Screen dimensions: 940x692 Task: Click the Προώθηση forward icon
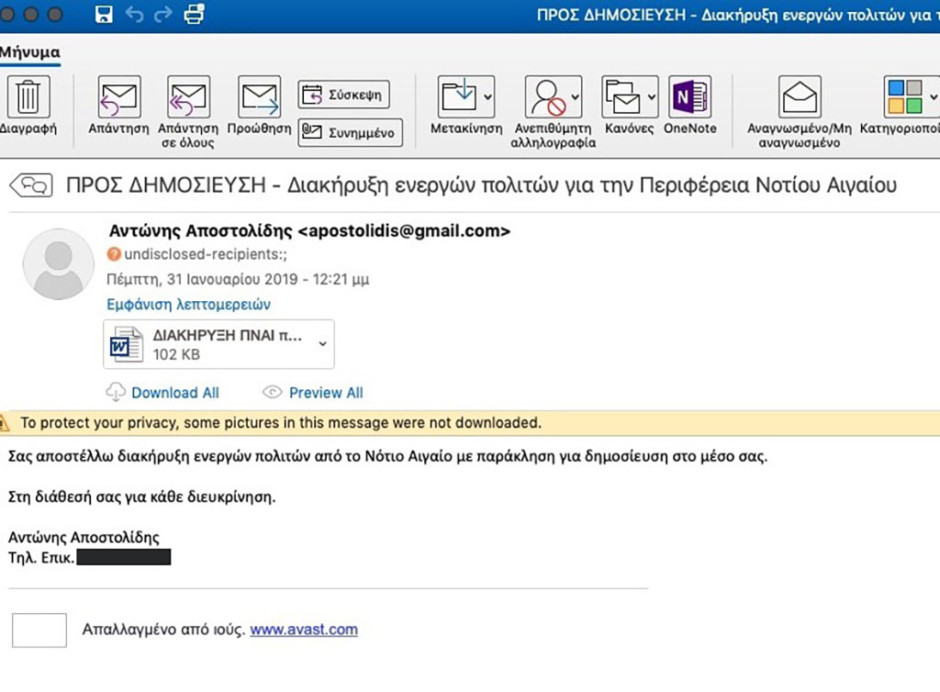pos(259,97)
